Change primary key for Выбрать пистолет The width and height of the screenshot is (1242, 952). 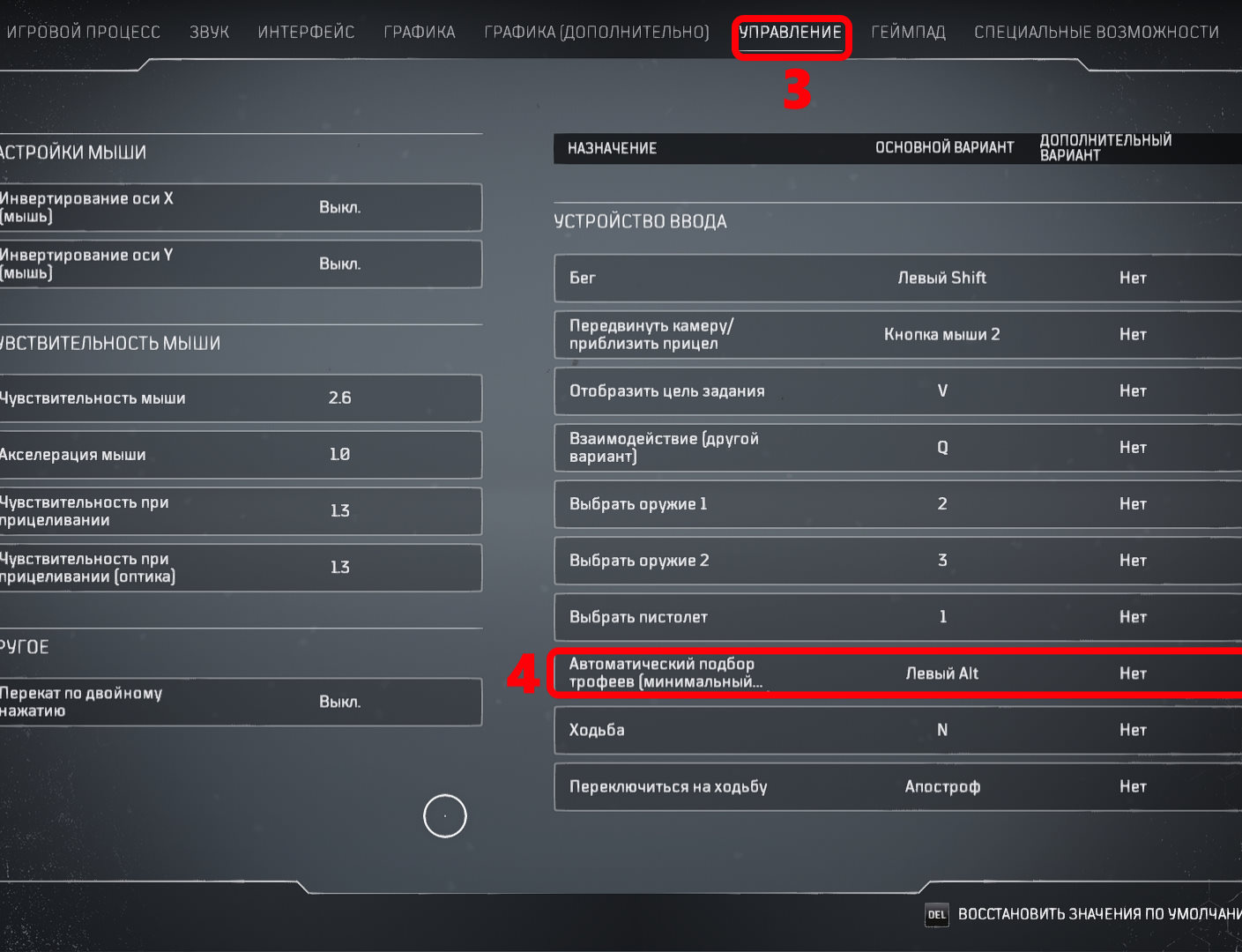[x=942, y=617]
